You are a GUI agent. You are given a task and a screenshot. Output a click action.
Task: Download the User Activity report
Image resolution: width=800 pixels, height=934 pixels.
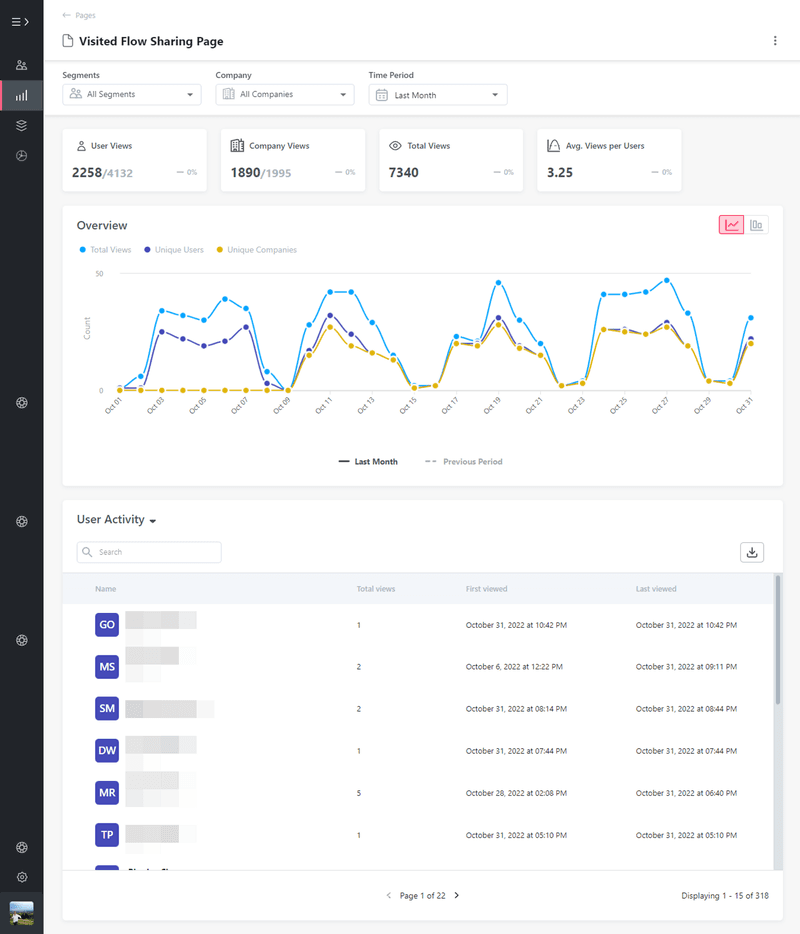(752, 551)
